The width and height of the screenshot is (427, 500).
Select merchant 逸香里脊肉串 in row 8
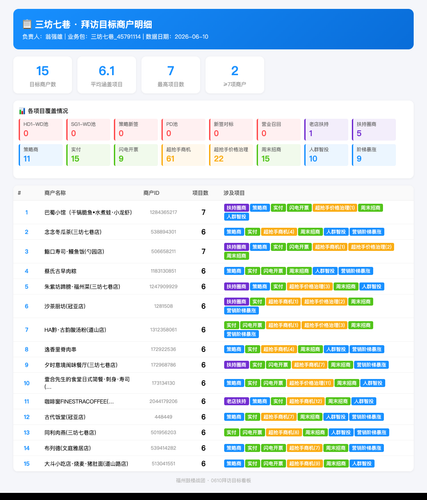pyautogui.click(x=60, y=350)
